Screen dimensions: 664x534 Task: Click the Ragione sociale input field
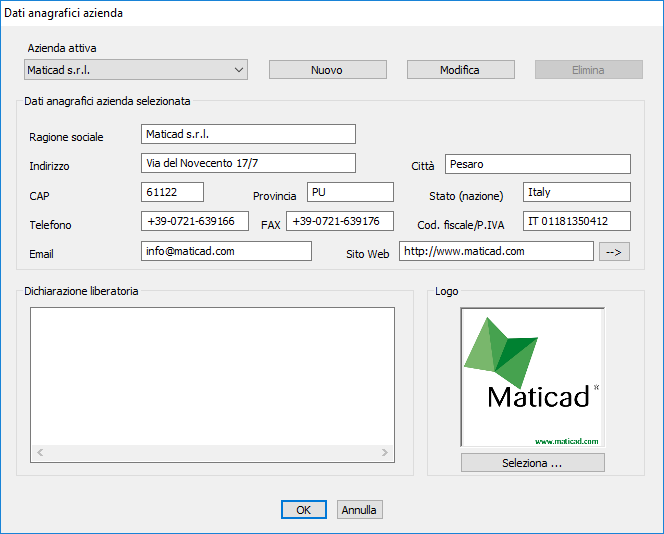click(x=248, y=134)
